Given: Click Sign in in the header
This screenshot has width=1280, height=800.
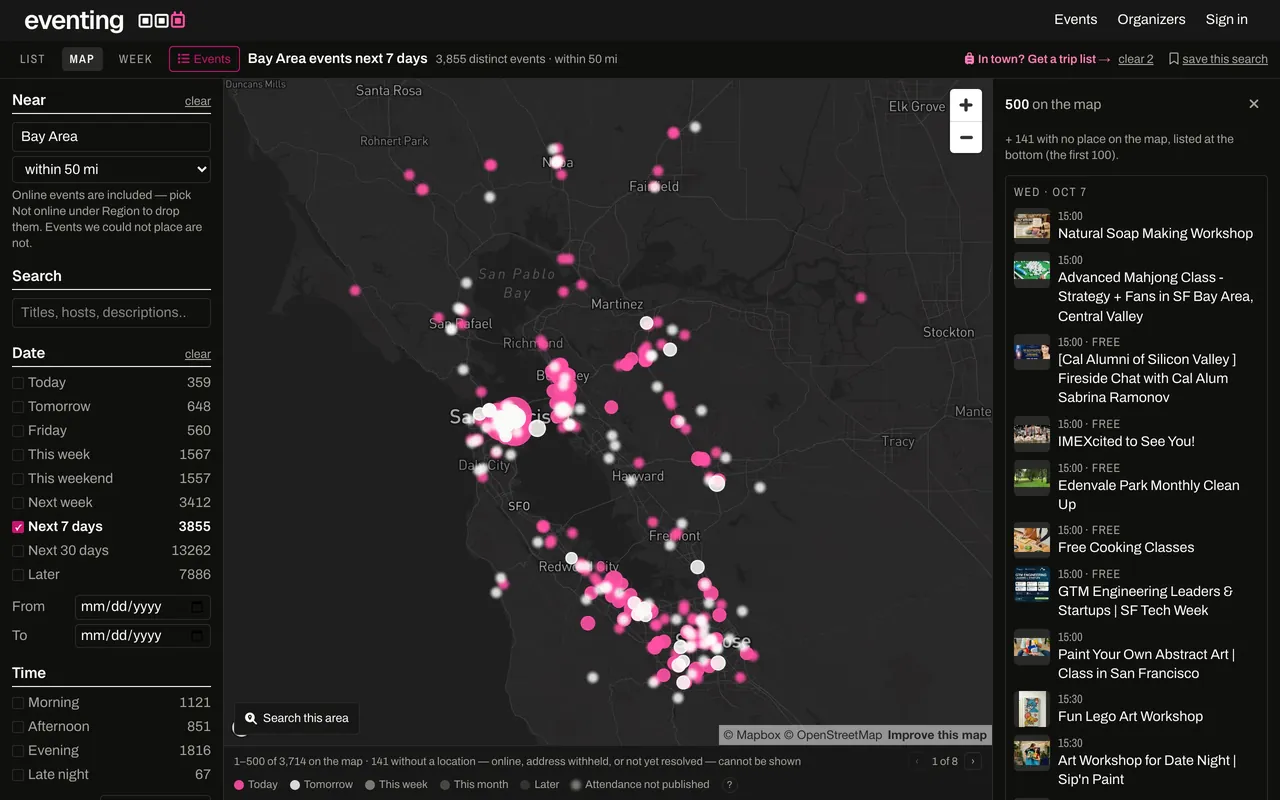Looking at the screenshot, I should (x=1227, y=19).
